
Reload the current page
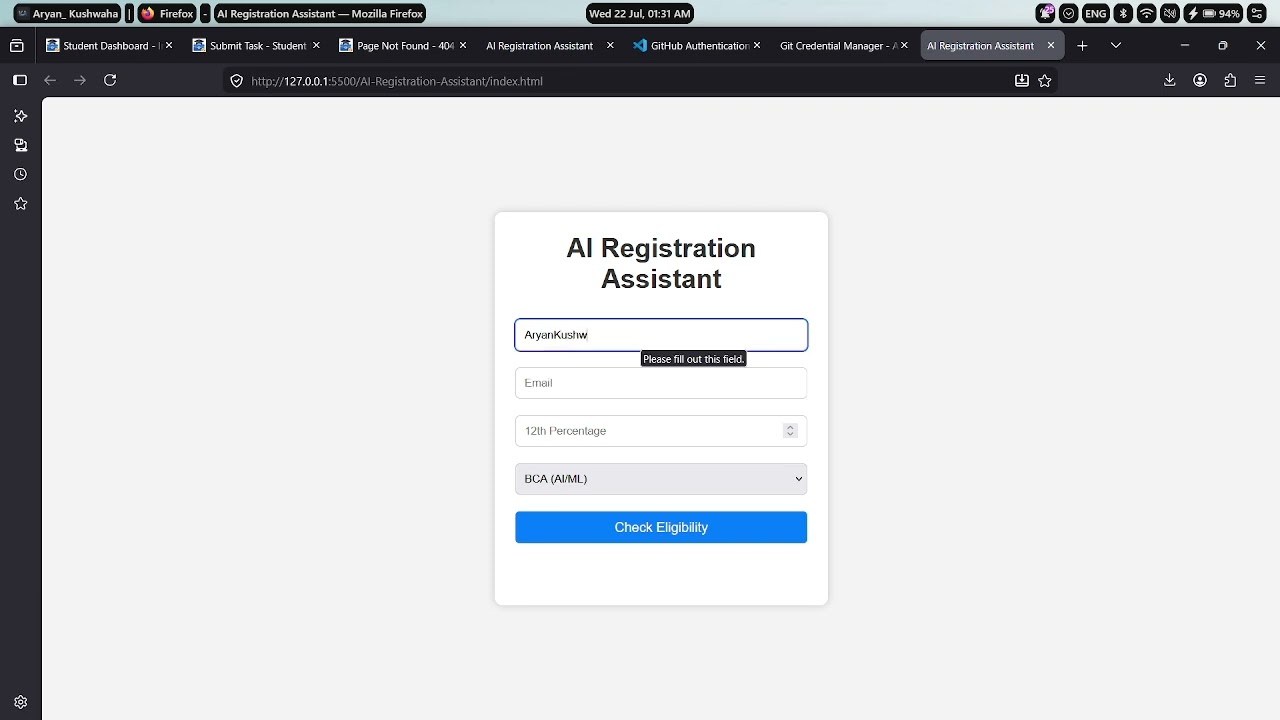click(110, 80)
